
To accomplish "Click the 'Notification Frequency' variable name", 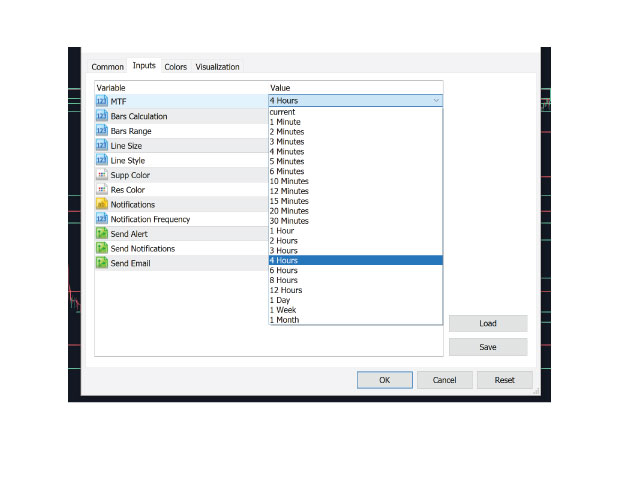I will [150, 219].
